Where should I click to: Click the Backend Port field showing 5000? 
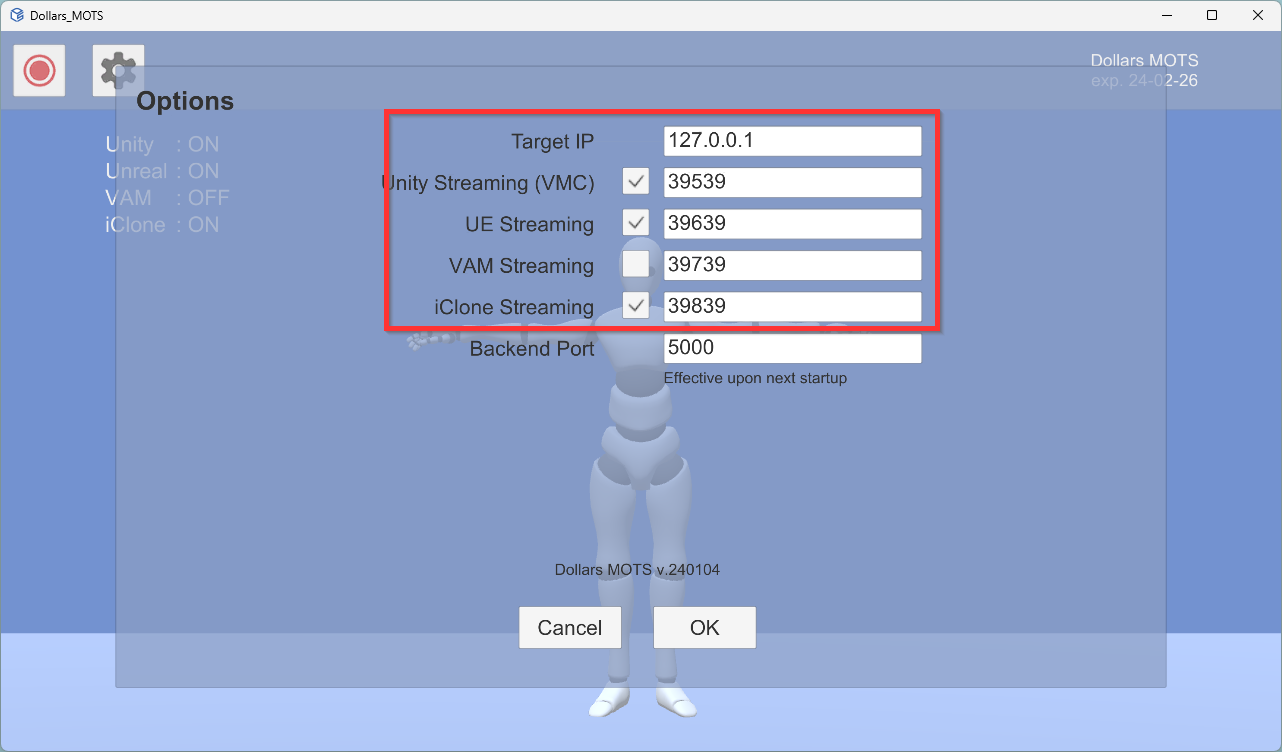tap(792, 349)
